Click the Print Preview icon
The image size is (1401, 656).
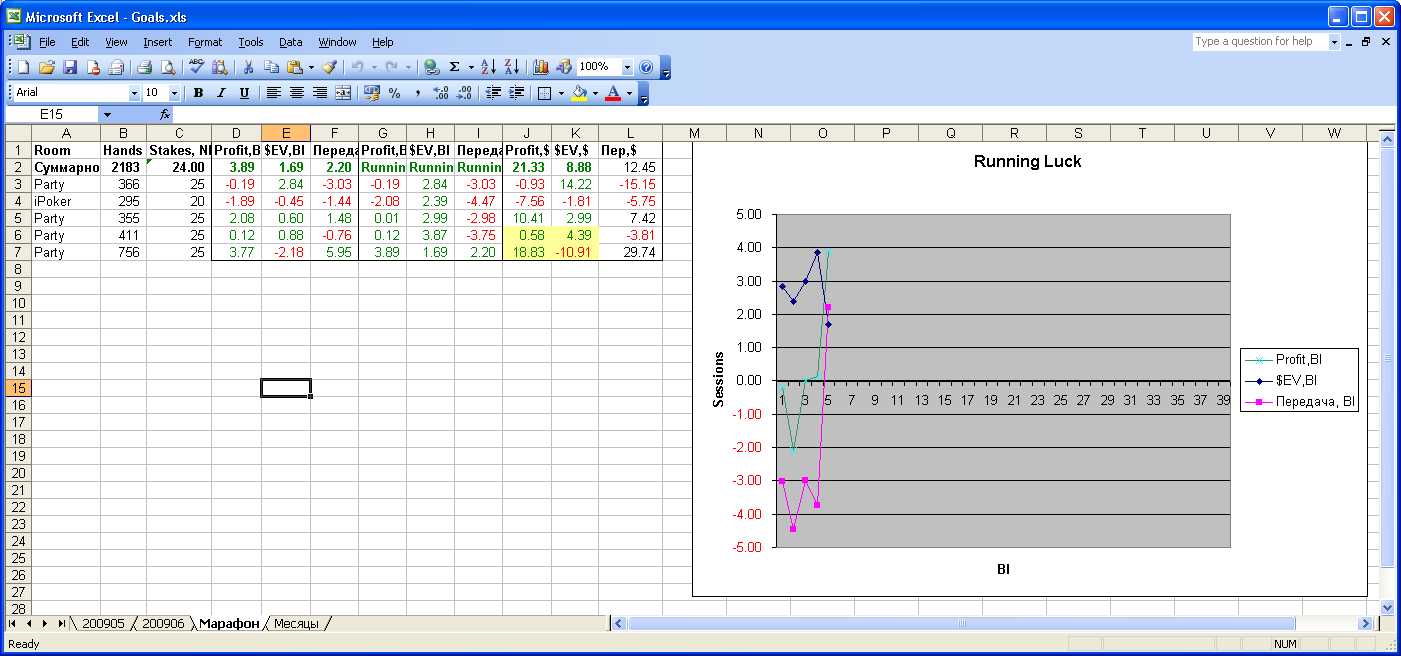coord(167,67)
